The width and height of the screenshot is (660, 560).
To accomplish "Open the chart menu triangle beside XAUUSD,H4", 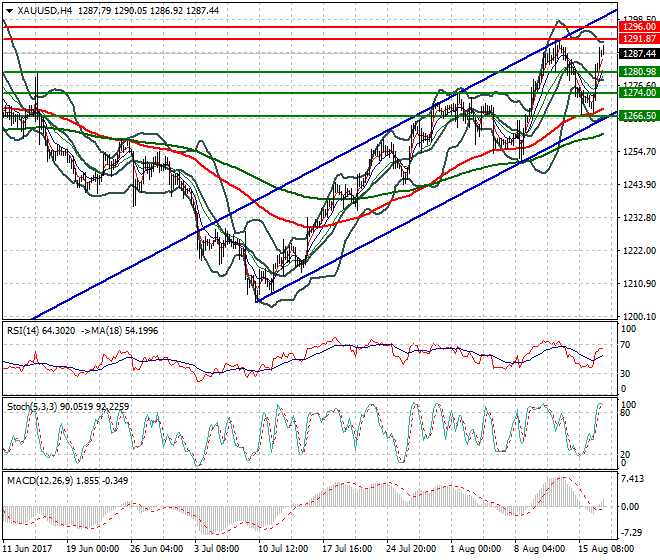I will coord(9,11).
